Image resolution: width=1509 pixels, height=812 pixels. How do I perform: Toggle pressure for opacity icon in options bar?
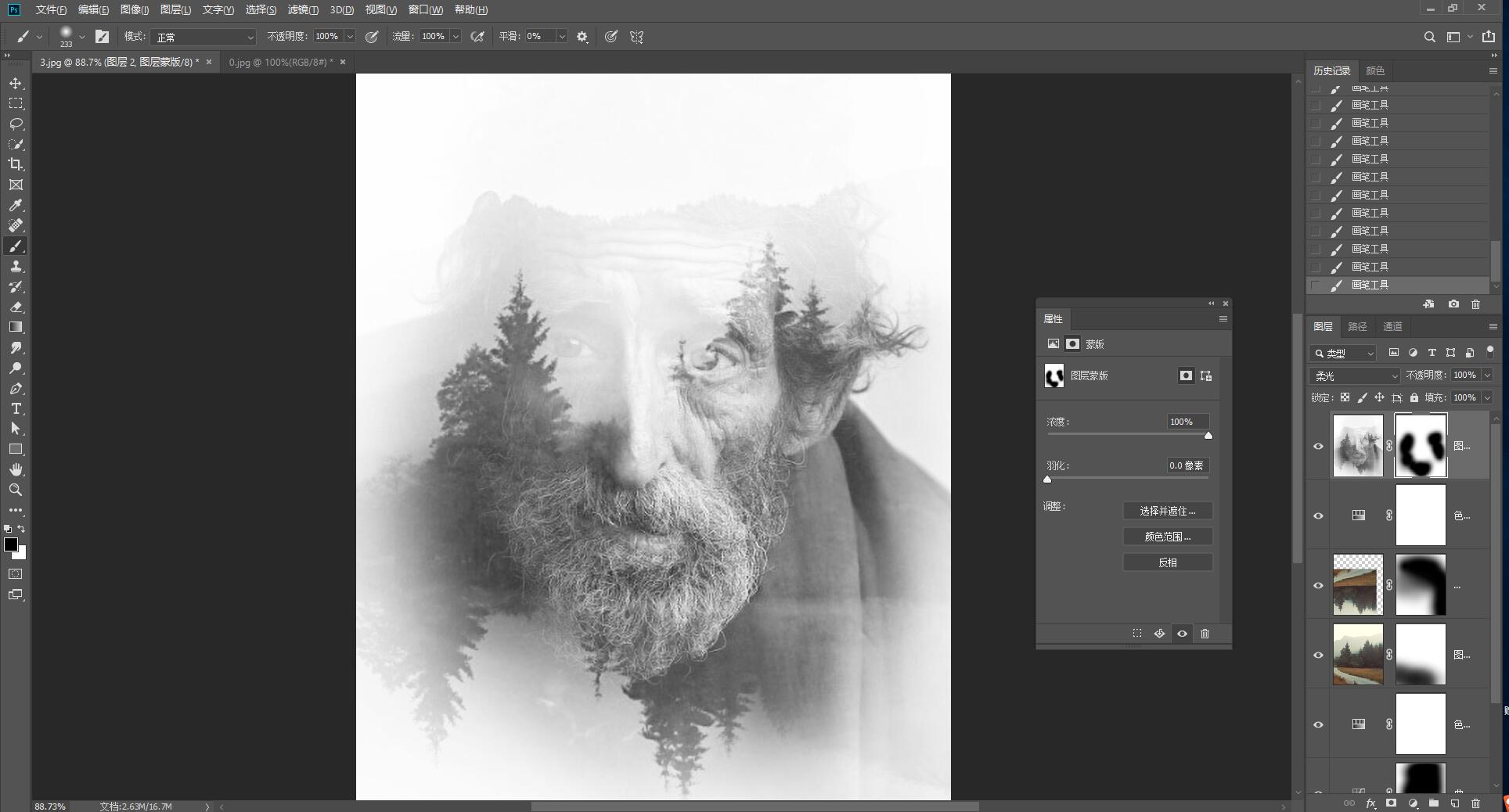tap(372, 37)
